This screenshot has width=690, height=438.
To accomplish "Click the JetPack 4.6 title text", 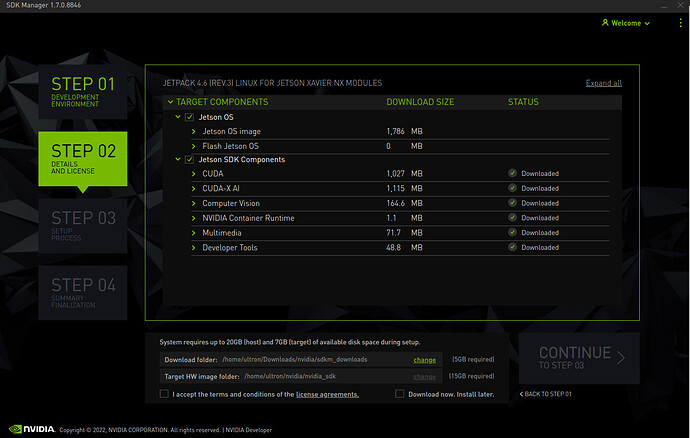I will point(272,83).
